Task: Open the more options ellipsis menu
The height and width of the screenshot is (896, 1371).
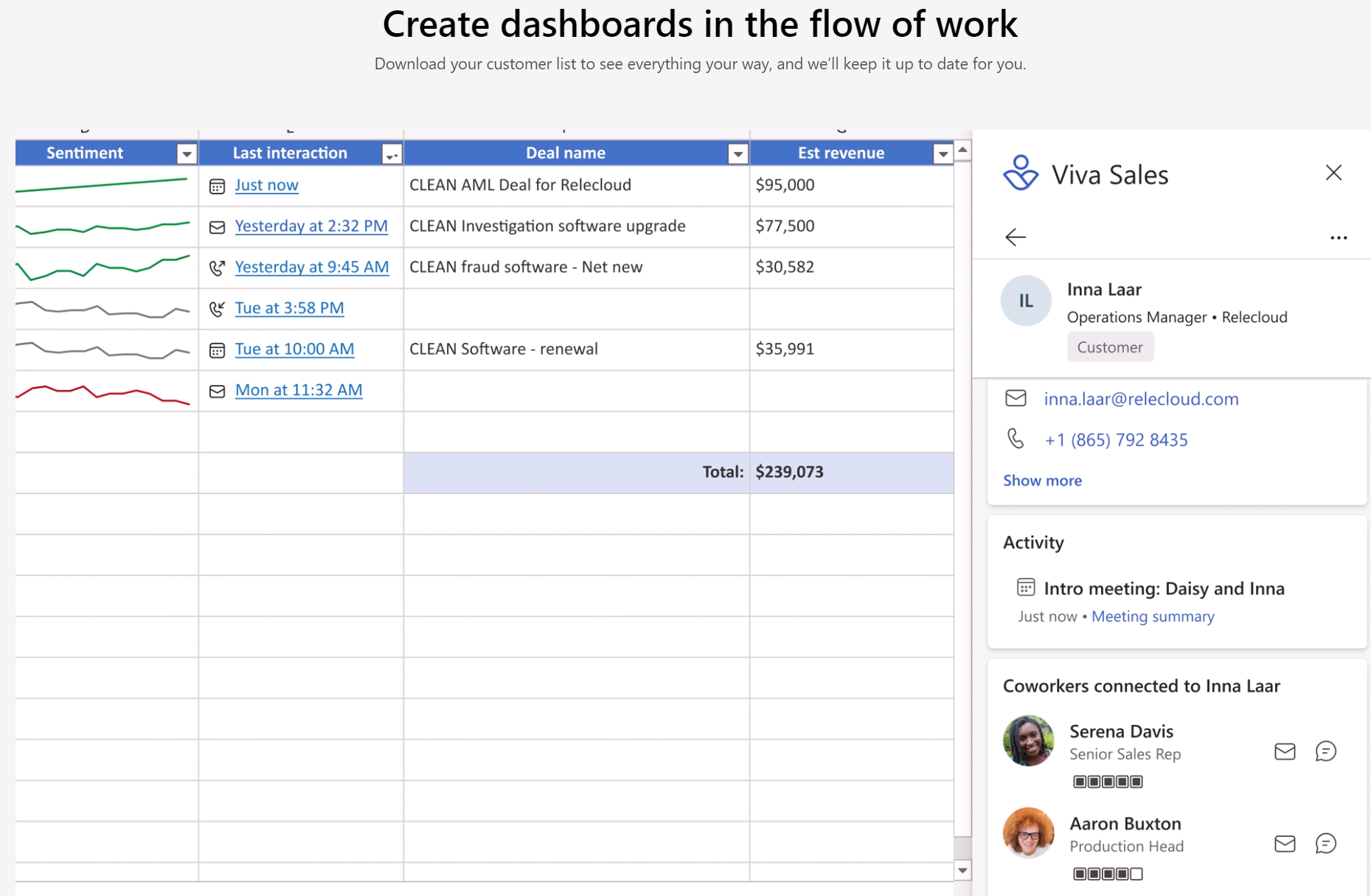Action: [x=1338, y=237]
